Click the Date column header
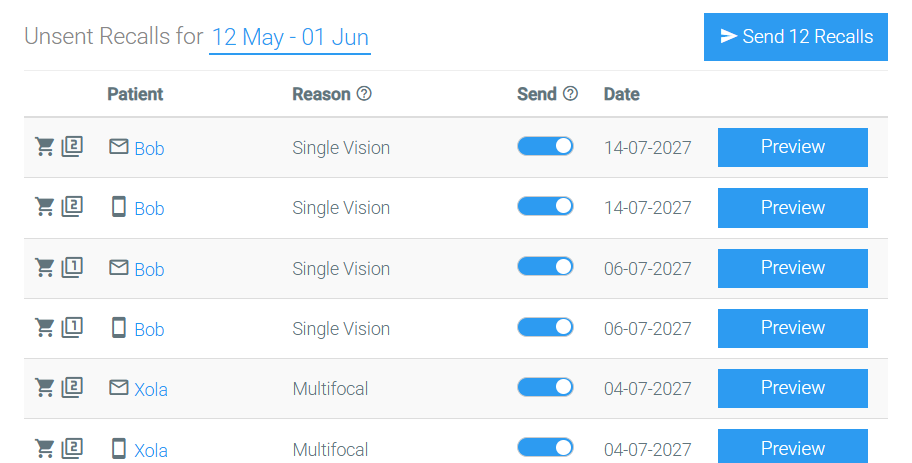The height and width of the screenshot is (463, 912). tap(622, 94)
